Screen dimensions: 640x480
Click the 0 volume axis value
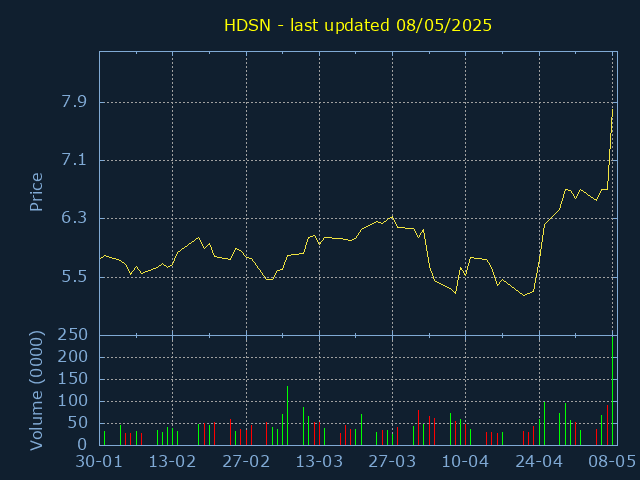83,445
